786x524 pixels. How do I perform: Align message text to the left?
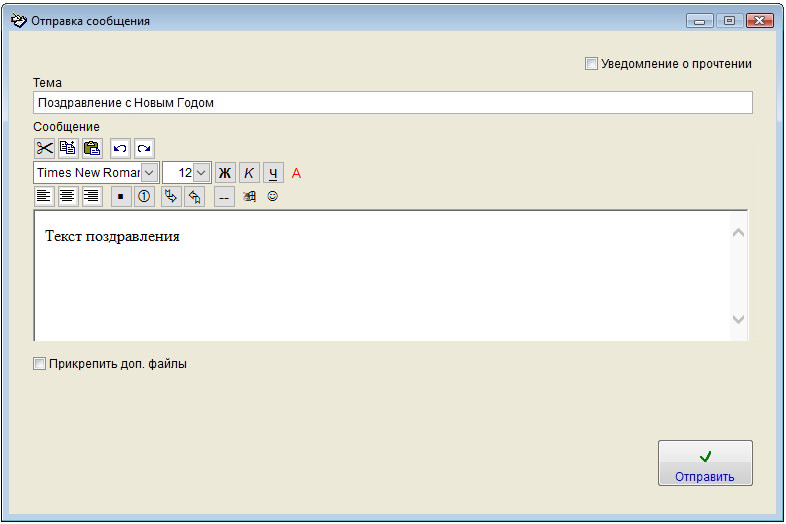44,196
